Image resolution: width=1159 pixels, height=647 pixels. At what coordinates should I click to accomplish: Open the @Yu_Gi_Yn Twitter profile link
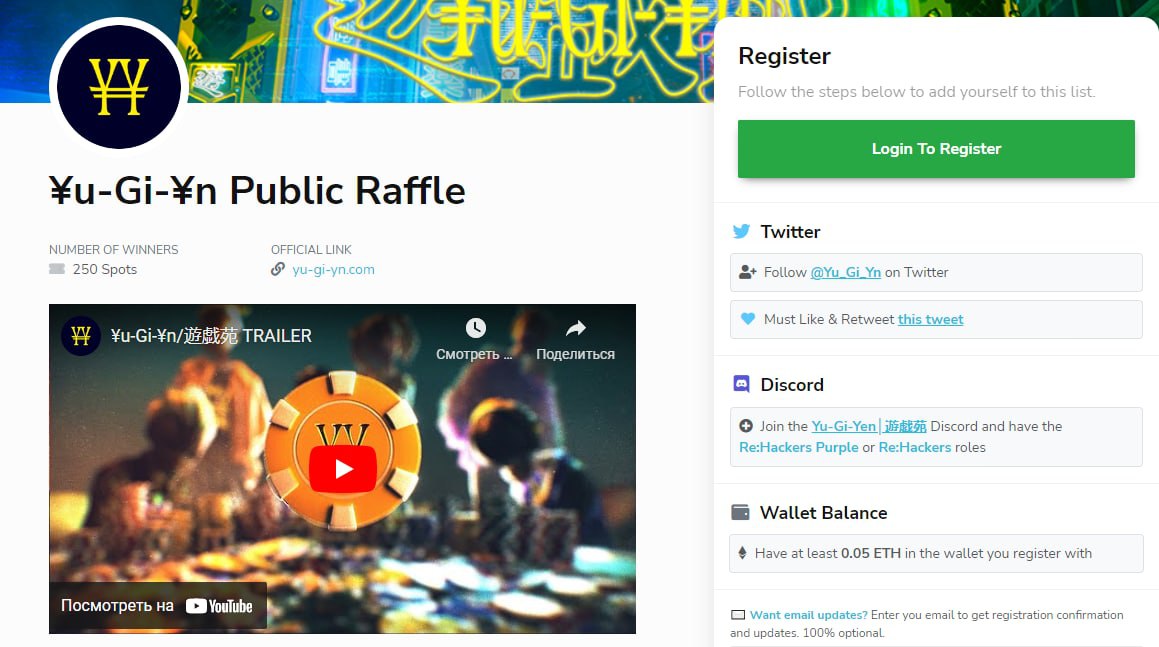[x=846, y=272]
